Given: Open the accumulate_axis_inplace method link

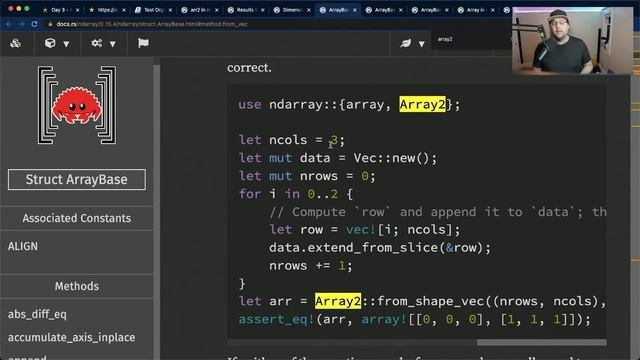Looking at the screenshot, I should coord(71,338).
